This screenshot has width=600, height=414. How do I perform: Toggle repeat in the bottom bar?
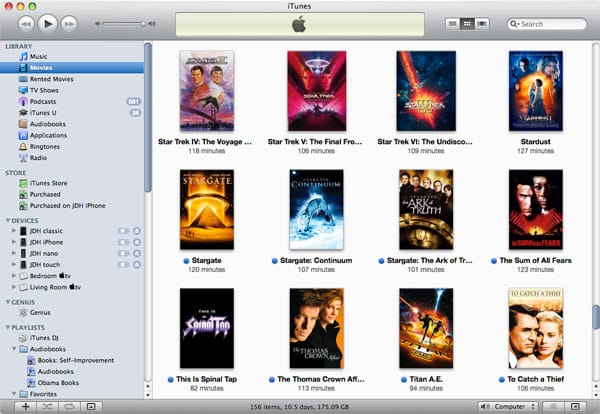tap(69, 407)
